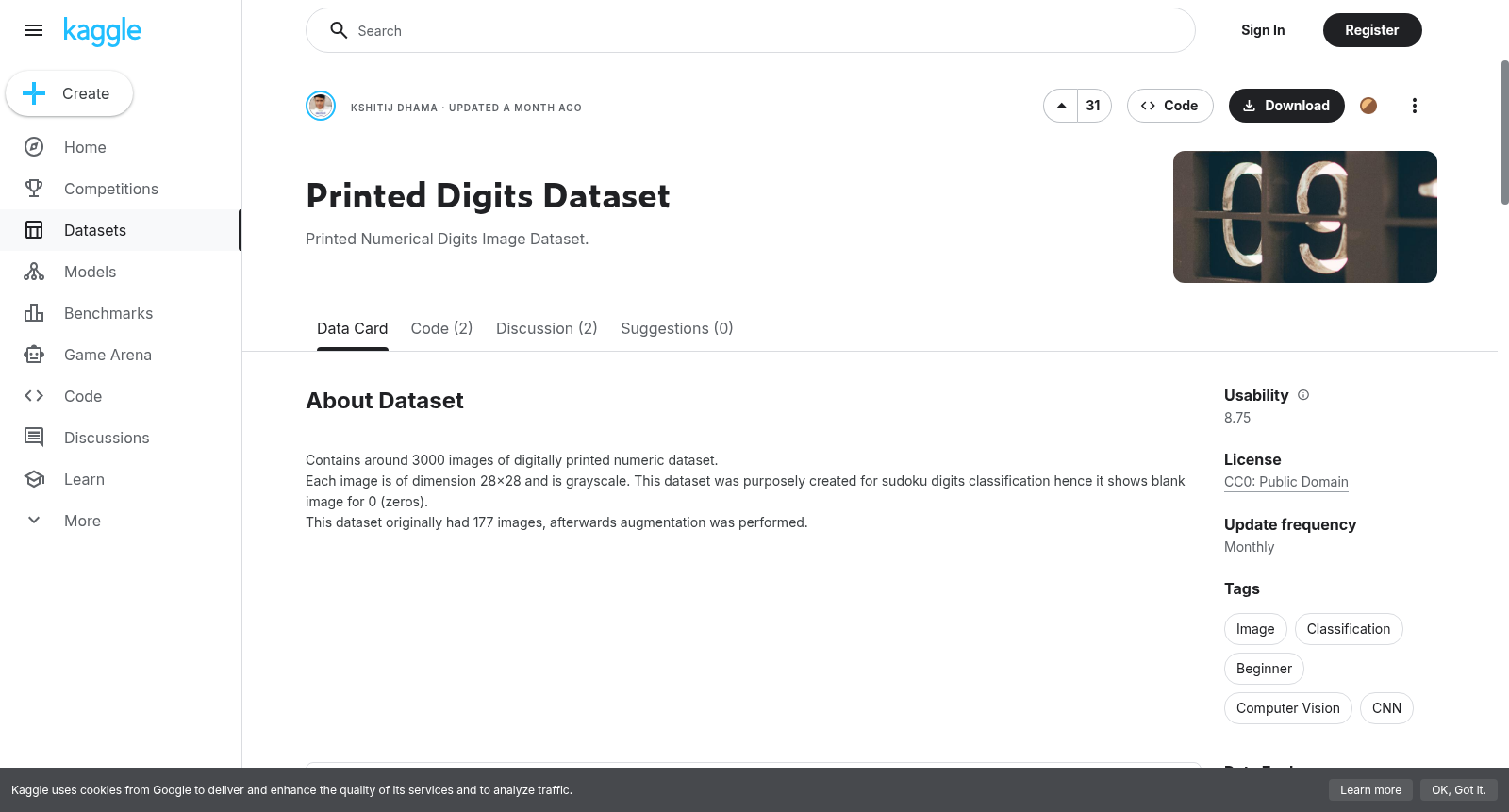
Task: Click the author's profile avatar
Action: (x=321, y=106)
